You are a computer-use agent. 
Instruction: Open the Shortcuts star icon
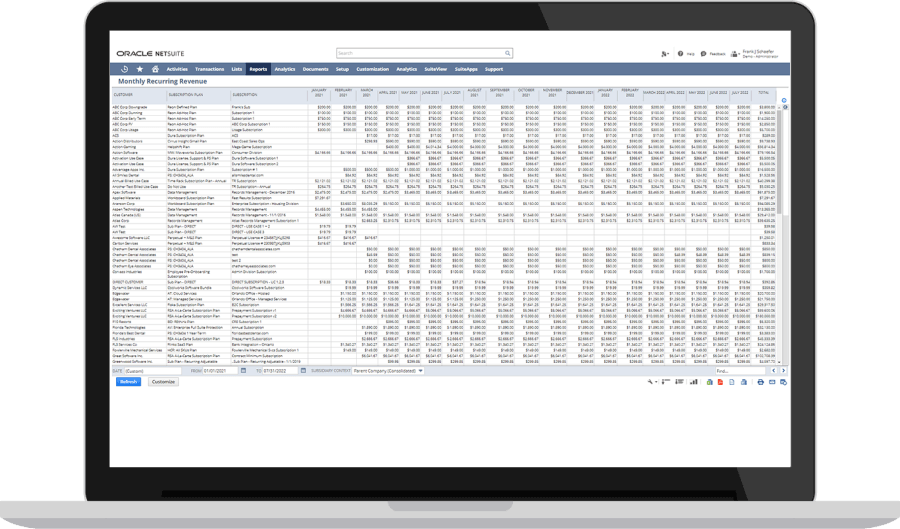(139, 69)
